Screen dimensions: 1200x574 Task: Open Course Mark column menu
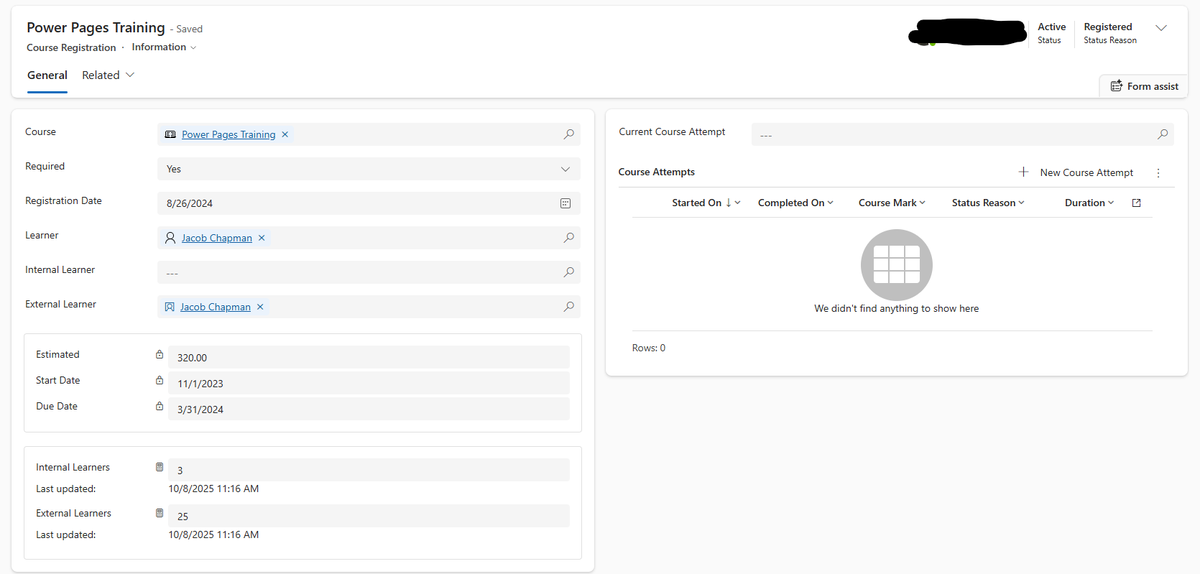pyautogui.click(x=892, y=203)
